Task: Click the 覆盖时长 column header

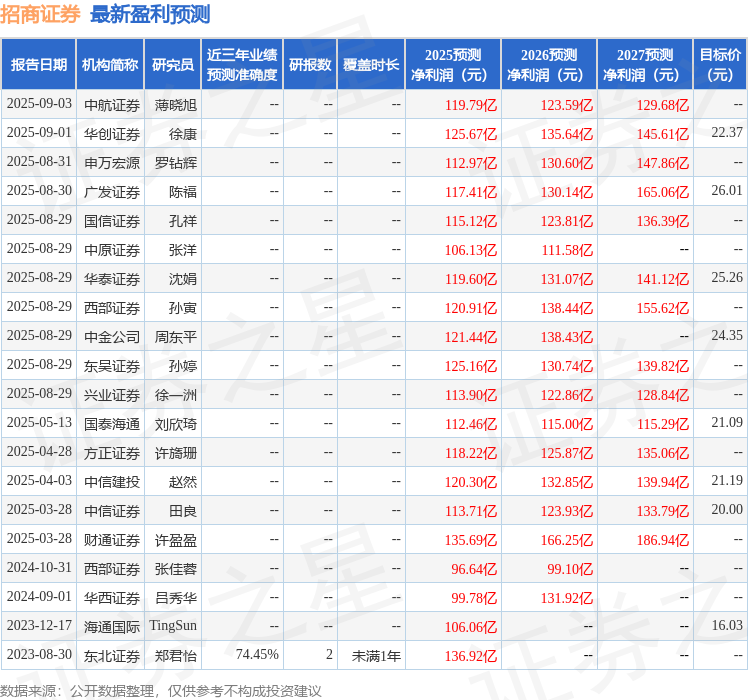Action: (x=371, y=64)
